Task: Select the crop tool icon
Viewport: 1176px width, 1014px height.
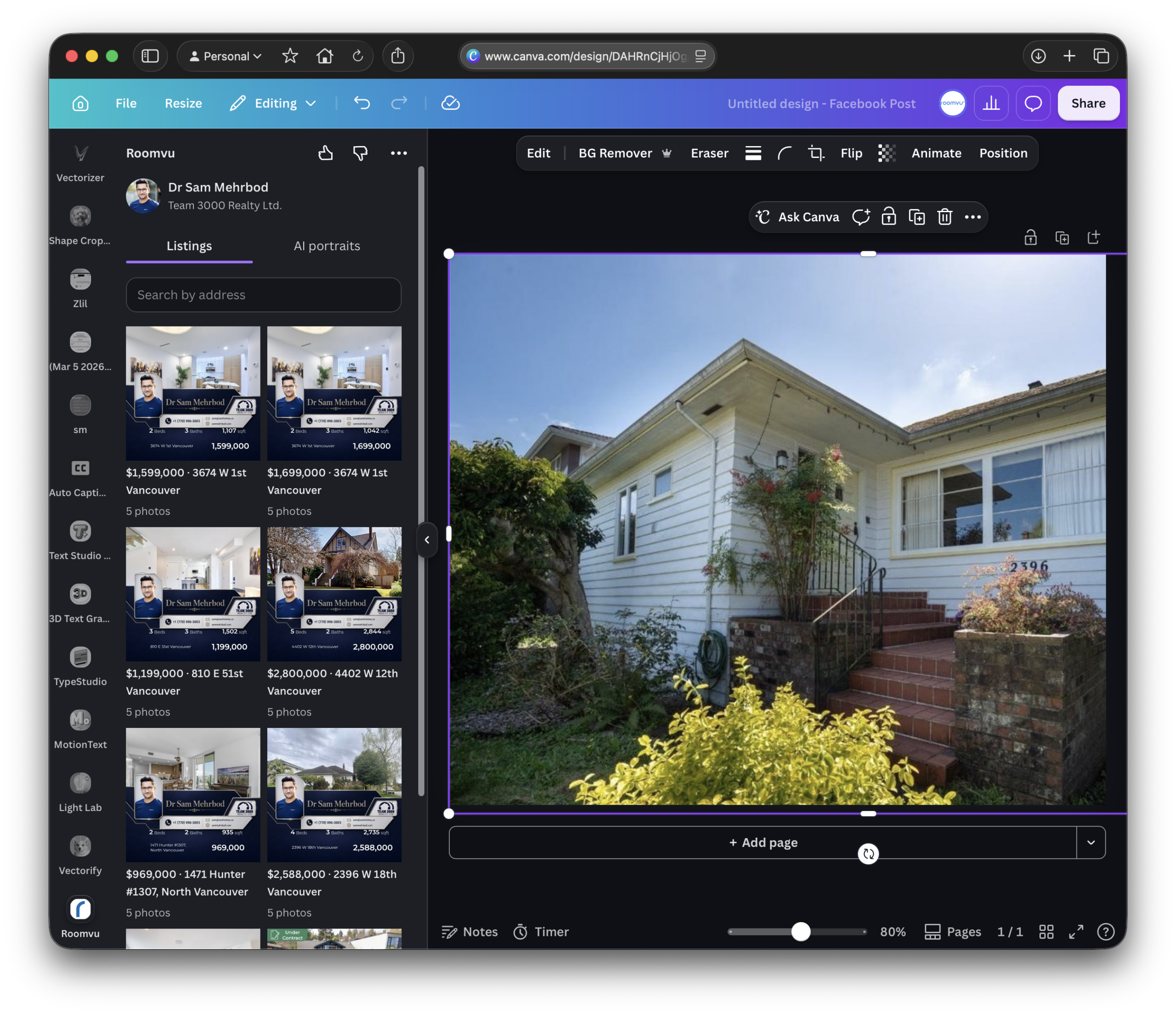Action: 816,153
